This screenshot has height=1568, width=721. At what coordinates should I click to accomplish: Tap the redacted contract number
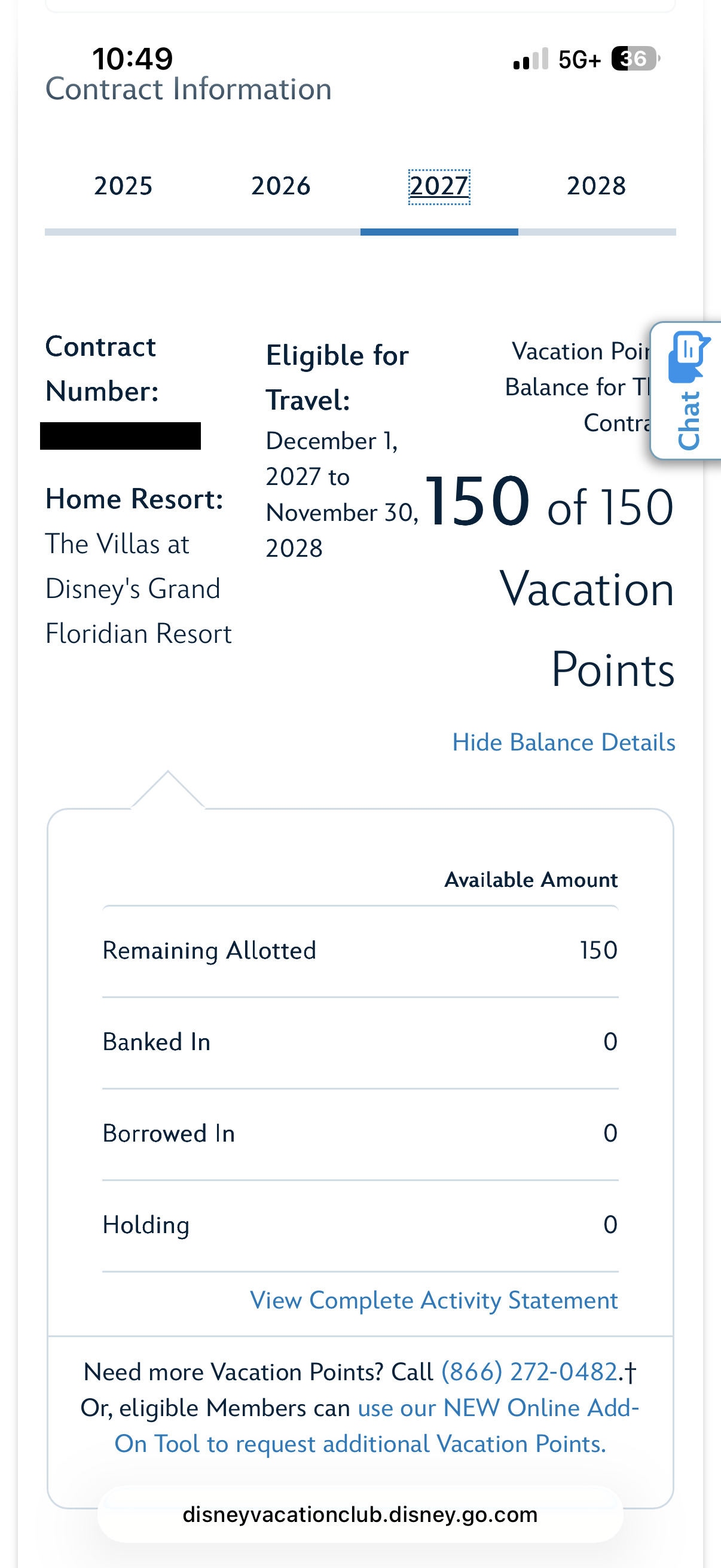click(121, 436)
